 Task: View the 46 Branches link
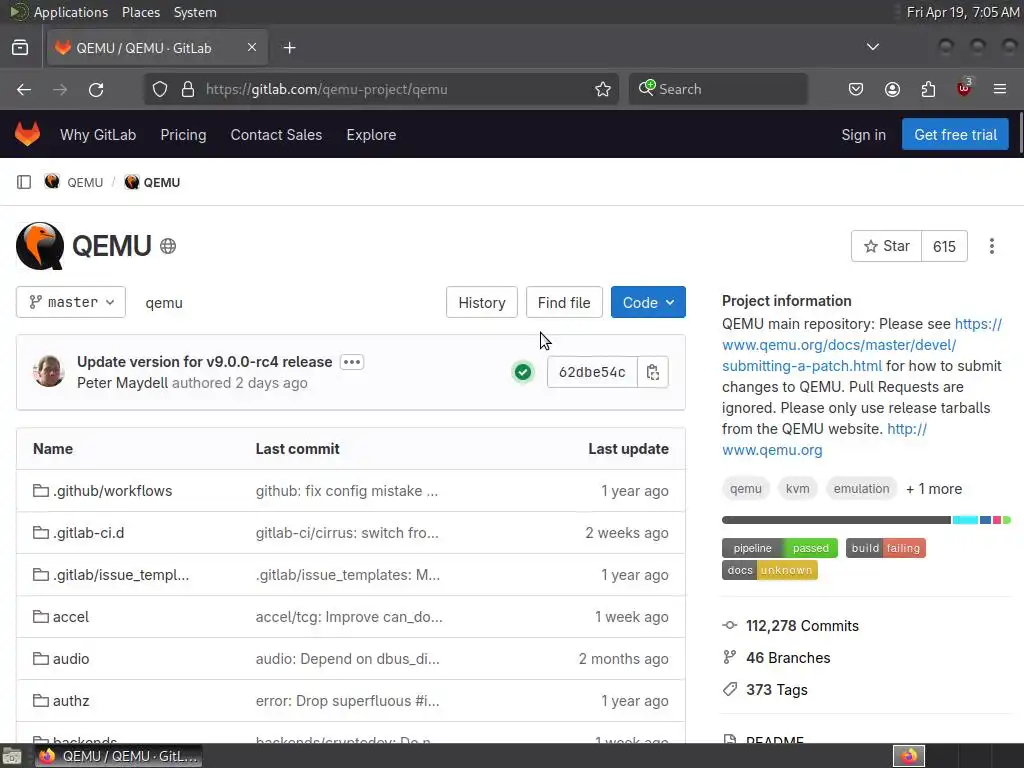click(788, 658)
